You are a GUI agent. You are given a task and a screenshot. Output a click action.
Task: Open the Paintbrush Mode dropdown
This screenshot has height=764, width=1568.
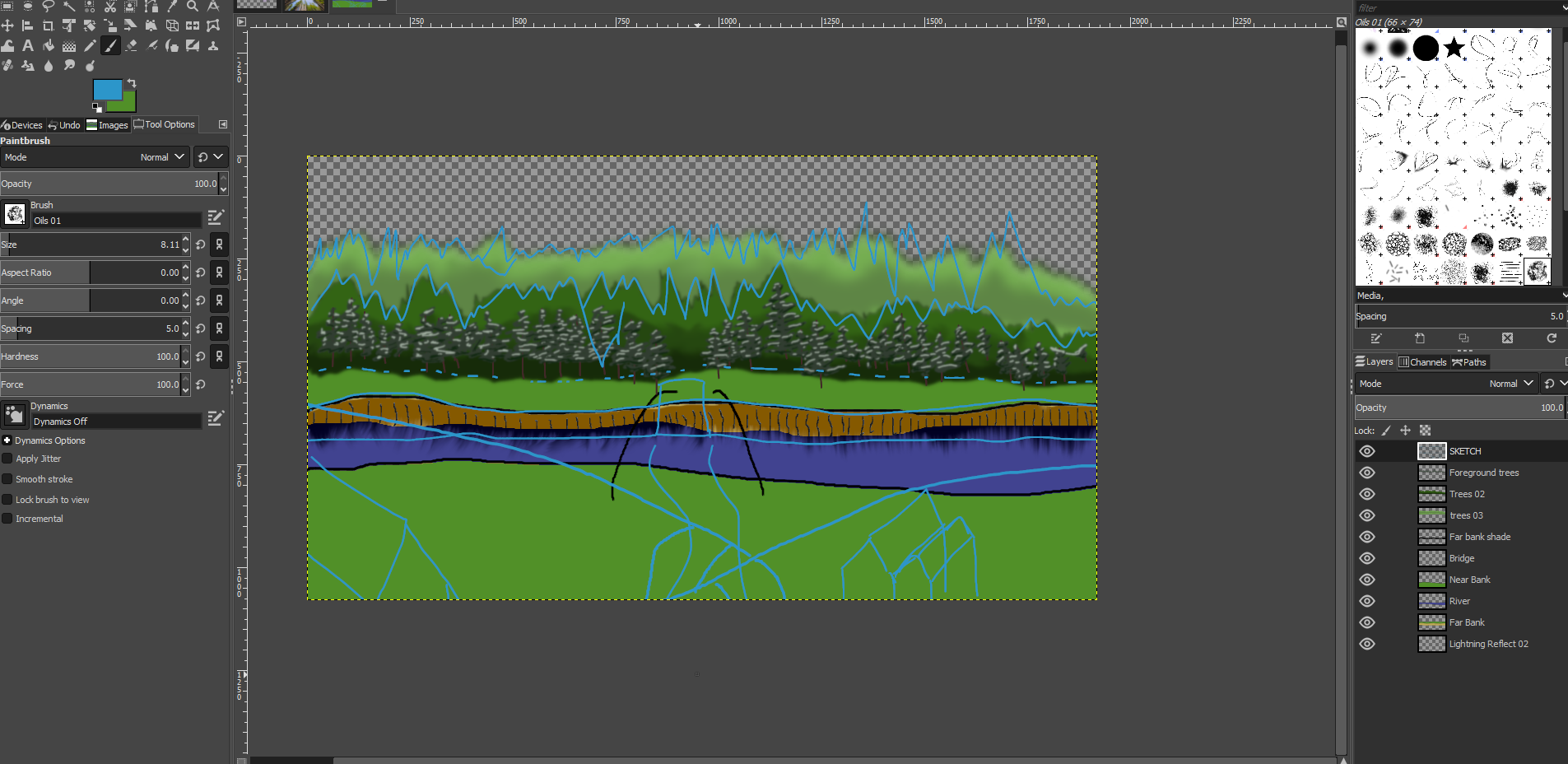tap(95, 157)
